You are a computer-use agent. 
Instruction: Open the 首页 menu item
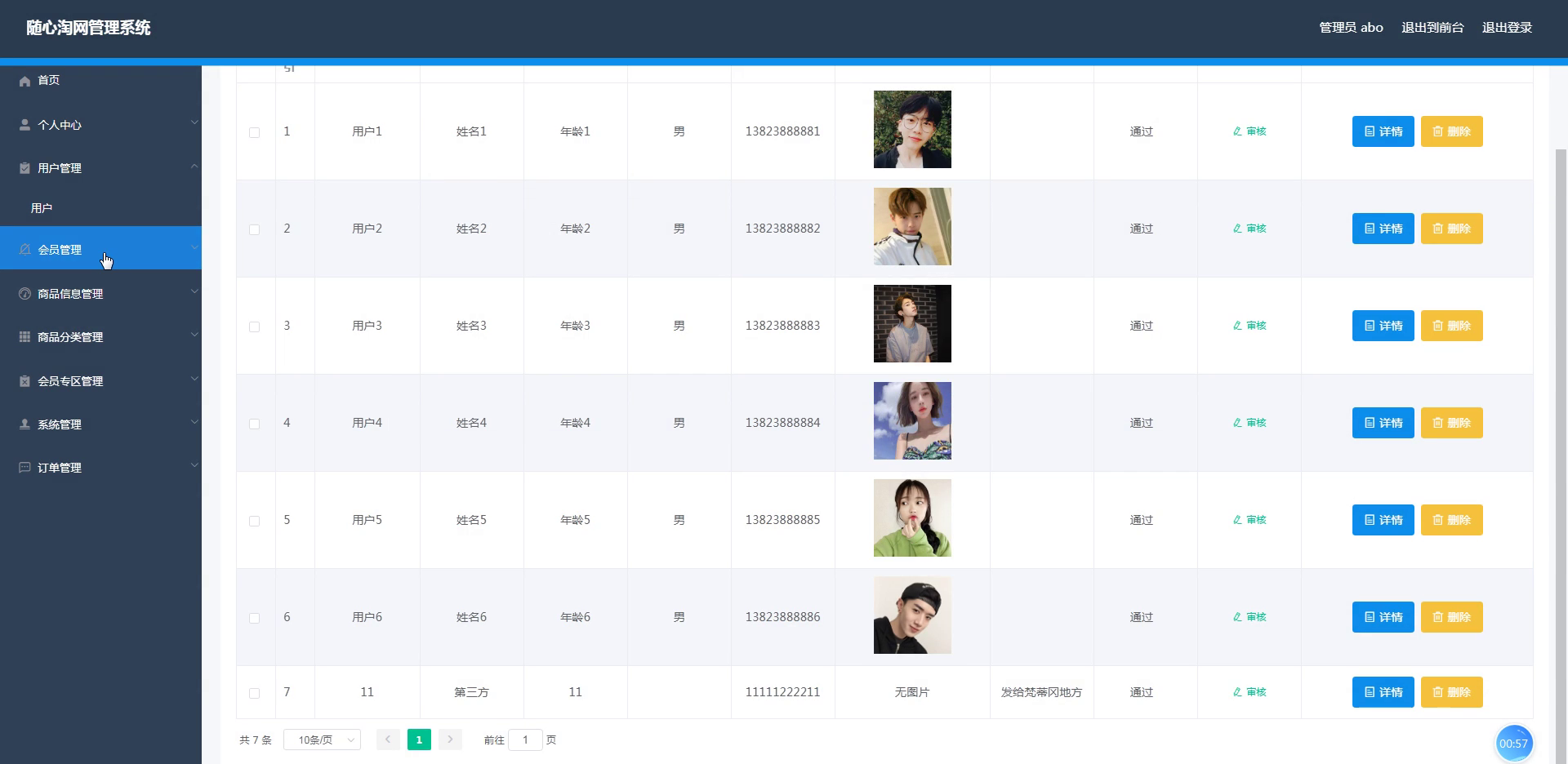(100, 81)
